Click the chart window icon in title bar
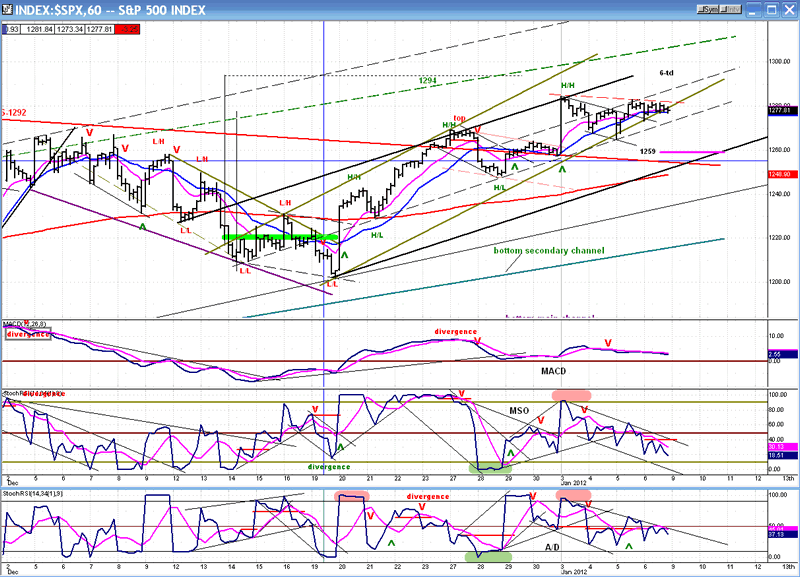800x577 pixels. coord(8,9)
